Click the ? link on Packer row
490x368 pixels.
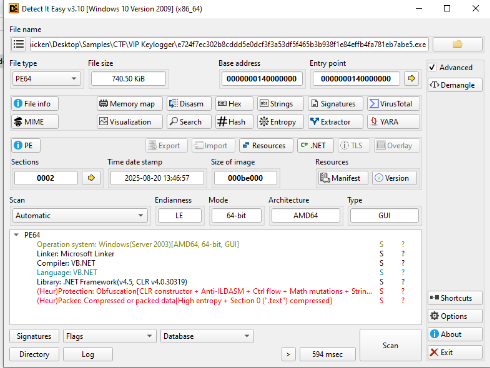[x=403, y=300]
